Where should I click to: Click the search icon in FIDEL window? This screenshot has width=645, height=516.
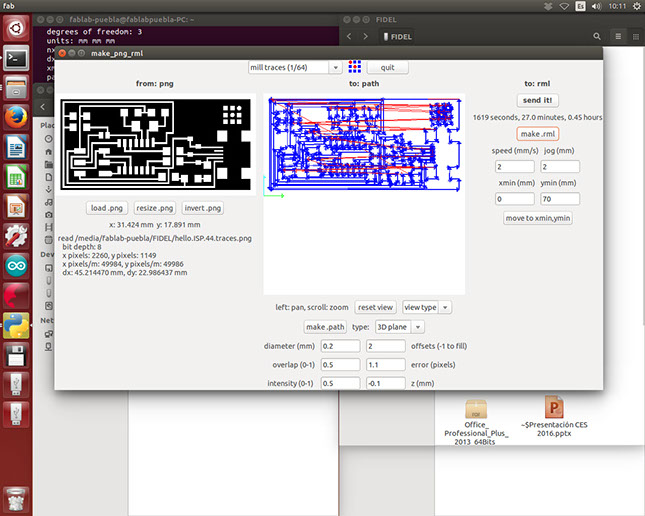tap(597, 37)
